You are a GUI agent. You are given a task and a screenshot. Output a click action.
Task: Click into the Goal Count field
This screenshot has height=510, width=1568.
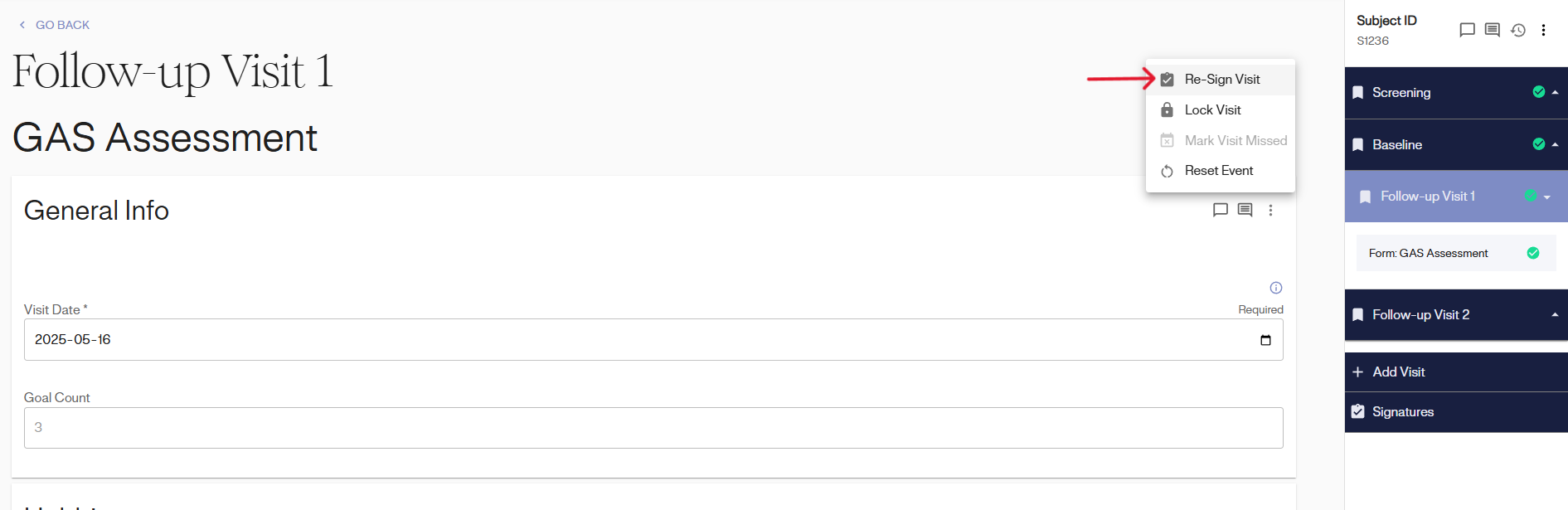click(653, 428)
